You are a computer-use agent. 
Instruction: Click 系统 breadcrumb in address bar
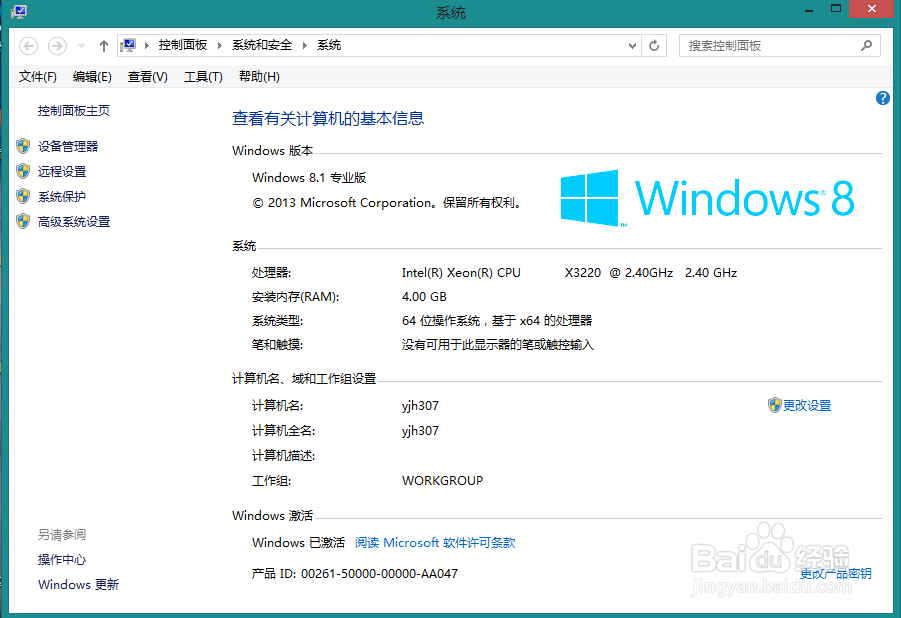pyautogui.click(x=329, y=45)
